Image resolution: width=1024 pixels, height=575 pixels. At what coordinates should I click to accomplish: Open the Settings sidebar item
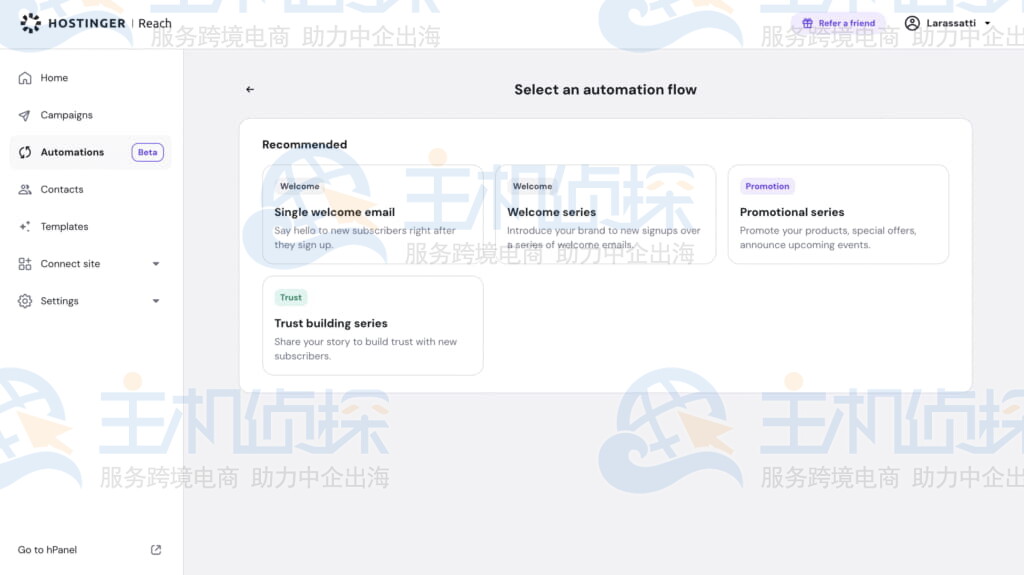tap(91, 301)
